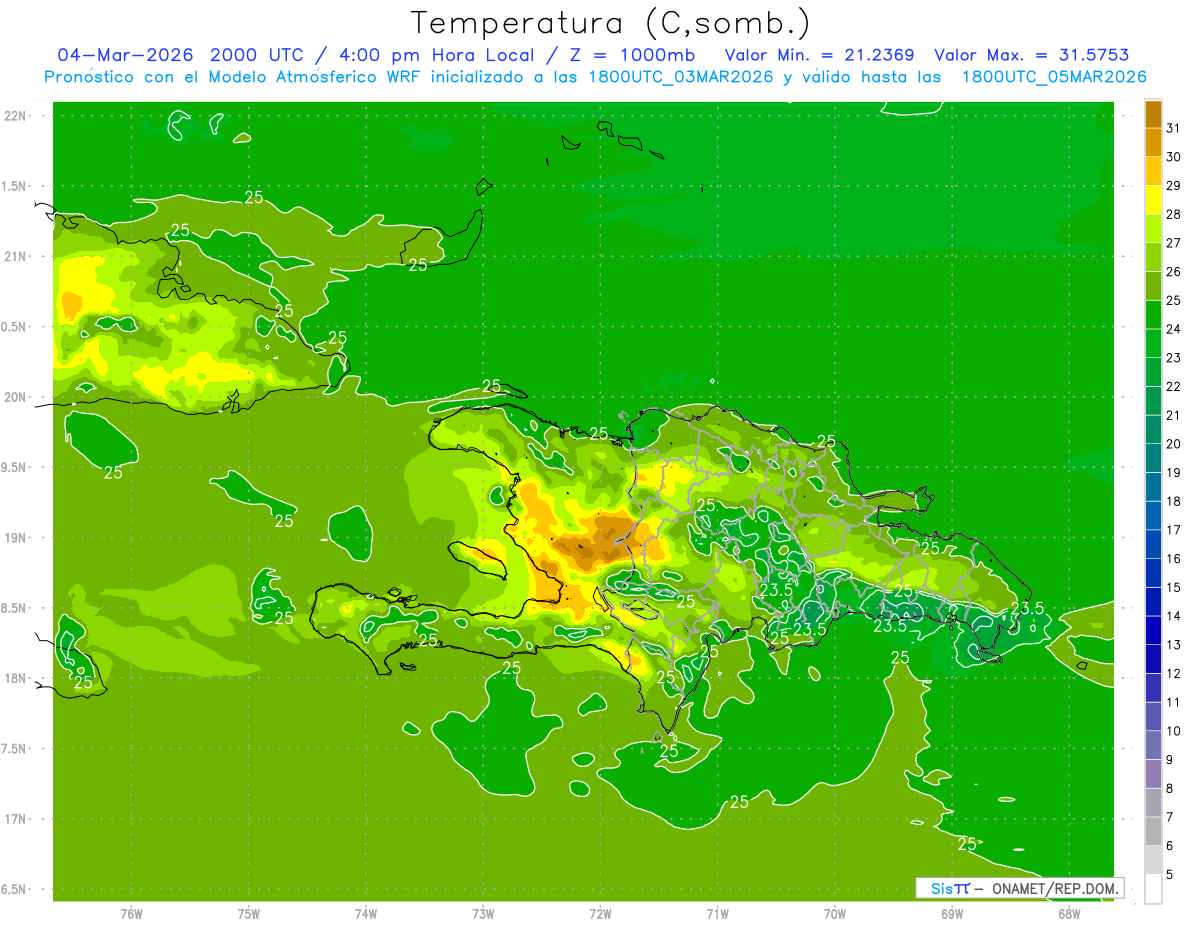Image resolution: width=1200 pixels, height=927 pixels.
Task: Click the '2000 UTC' time label
Action: tap(258, 54)
